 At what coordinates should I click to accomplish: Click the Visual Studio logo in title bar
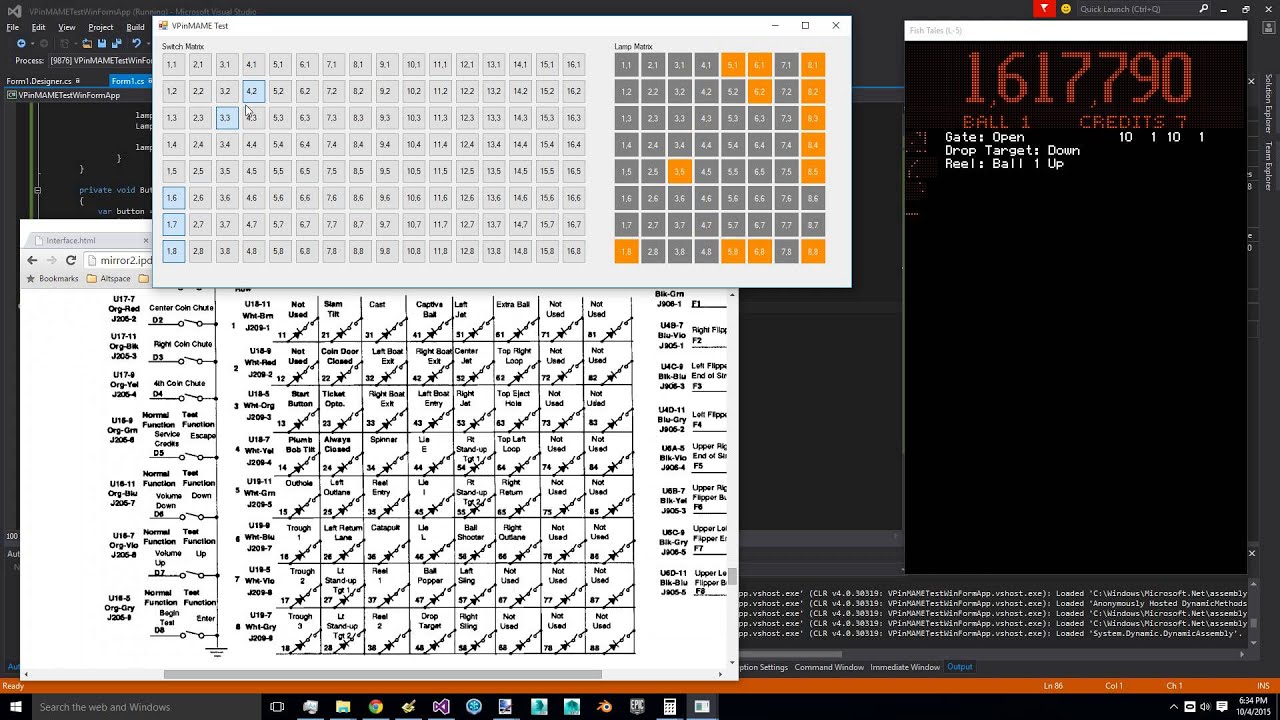[13, 10]
